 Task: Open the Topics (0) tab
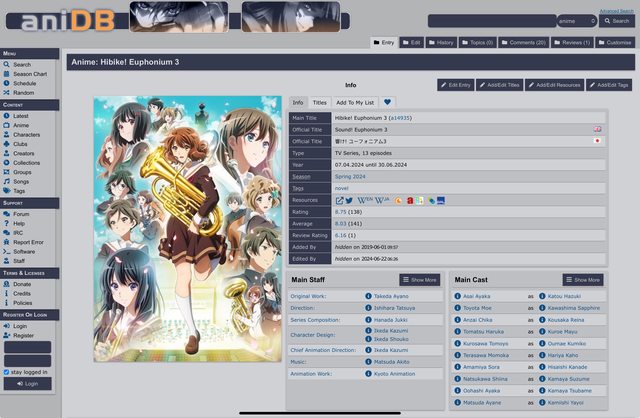(478, 42)
